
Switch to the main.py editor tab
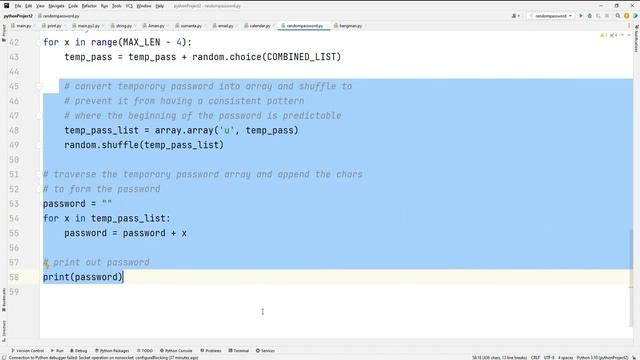[23, 26]
